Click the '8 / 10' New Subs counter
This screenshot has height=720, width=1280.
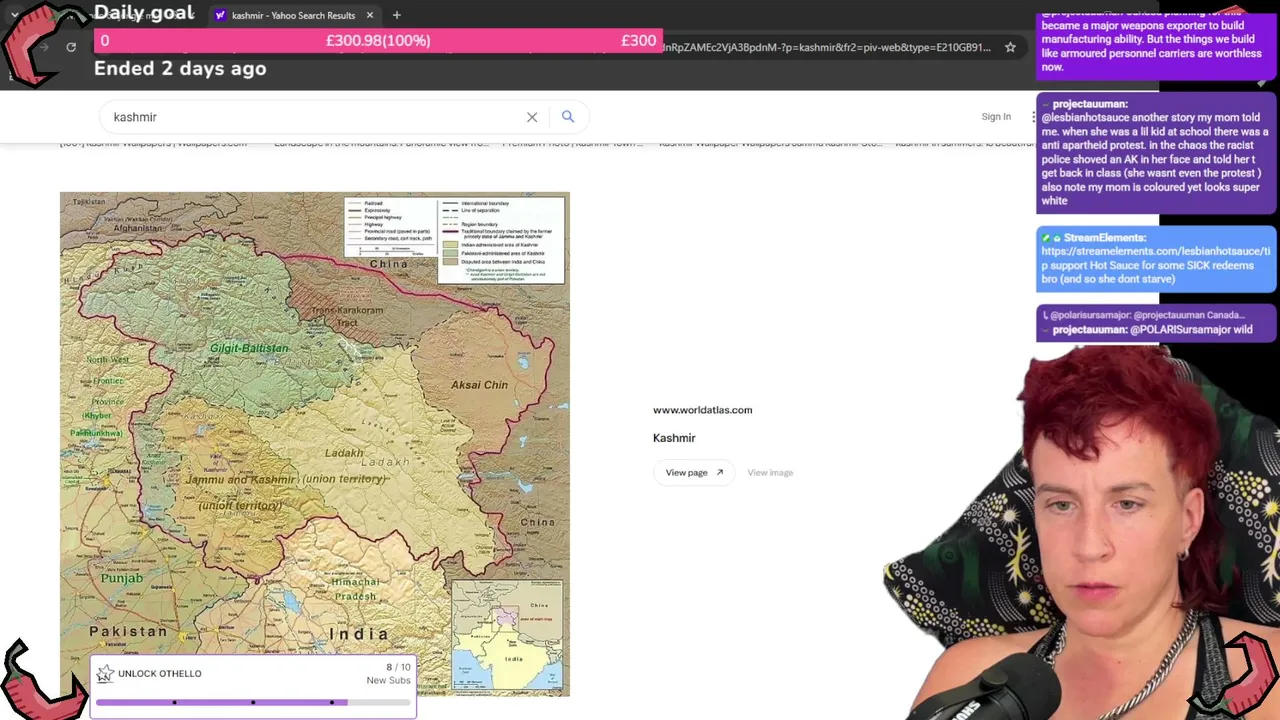point(398,667)
